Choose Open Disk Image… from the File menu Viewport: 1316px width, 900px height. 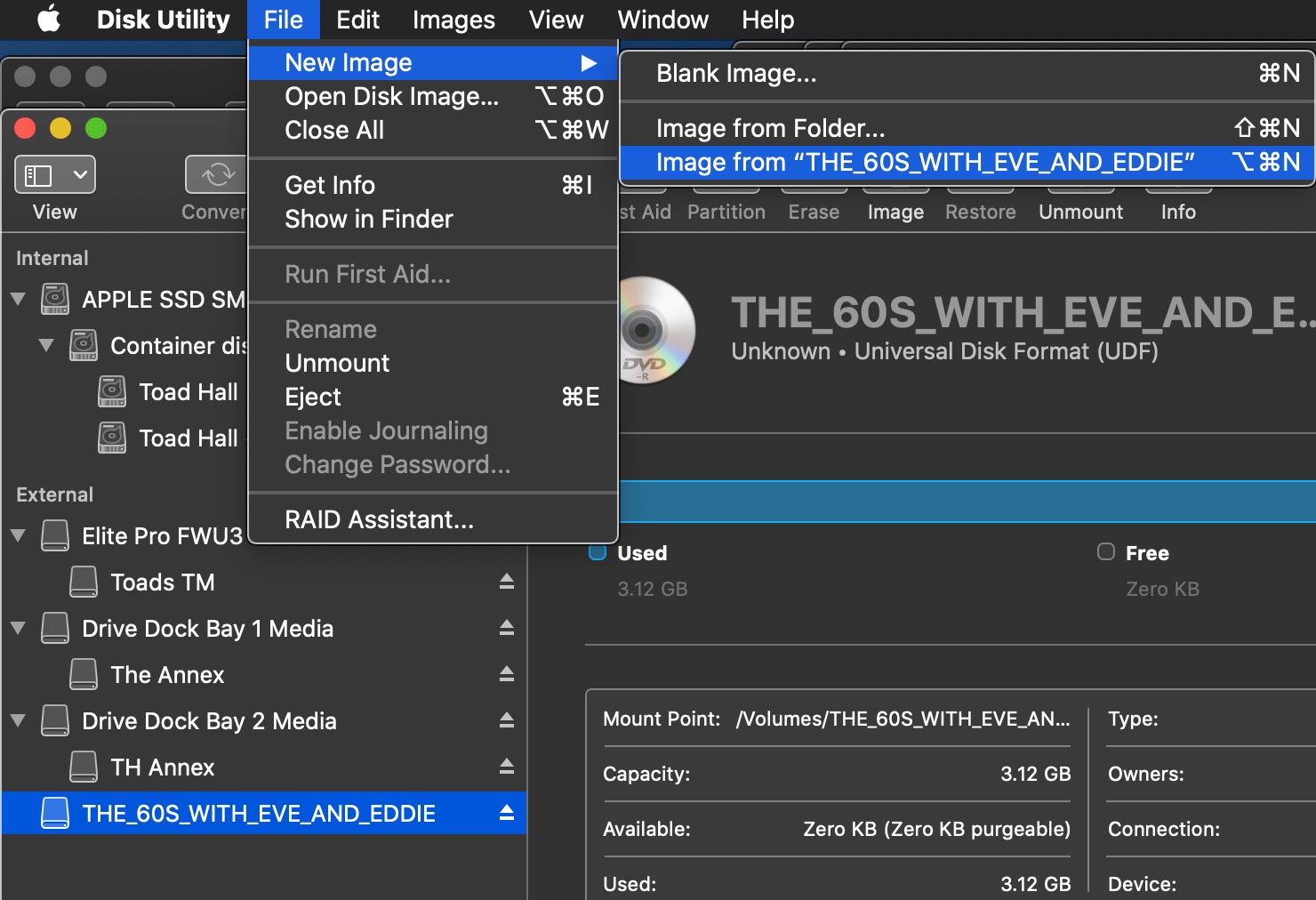(x=433, y=96)
